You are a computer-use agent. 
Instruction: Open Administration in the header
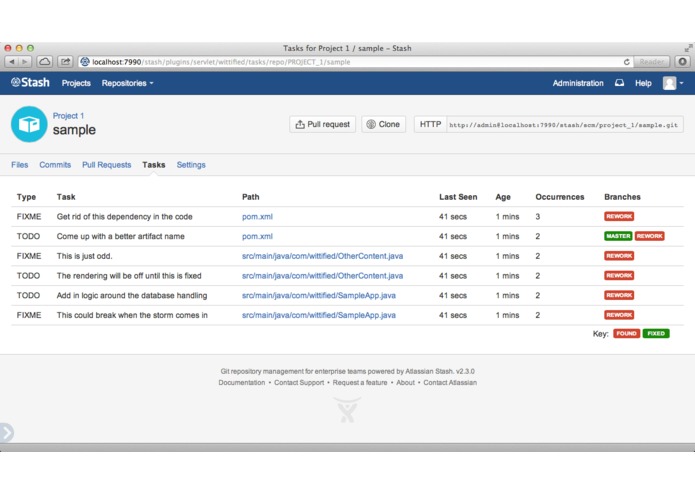pyautogui.click(x=578, y=83)
